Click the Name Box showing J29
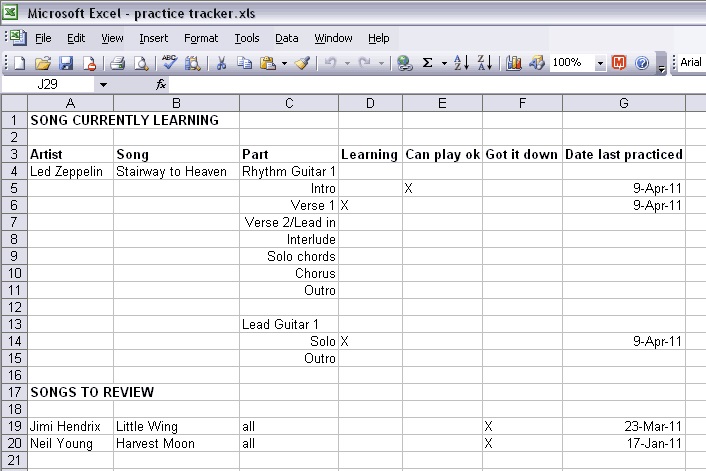Image resolution: width=706 pixels, height=471 pixels. tap(48, 84)
